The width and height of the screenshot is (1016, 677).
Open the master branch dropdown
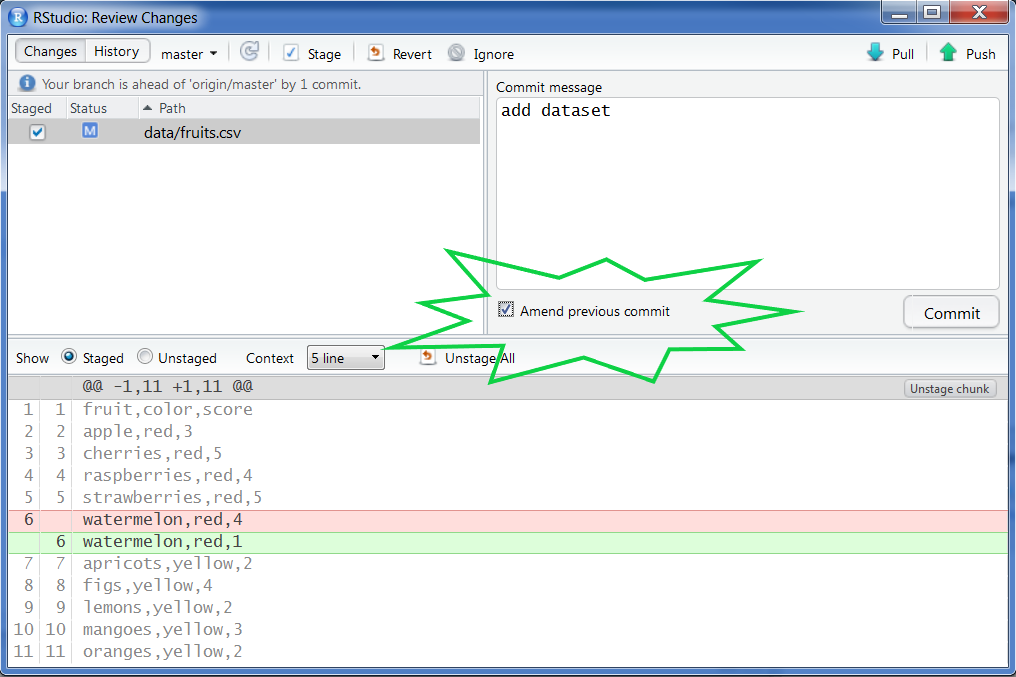pos(189,54)
